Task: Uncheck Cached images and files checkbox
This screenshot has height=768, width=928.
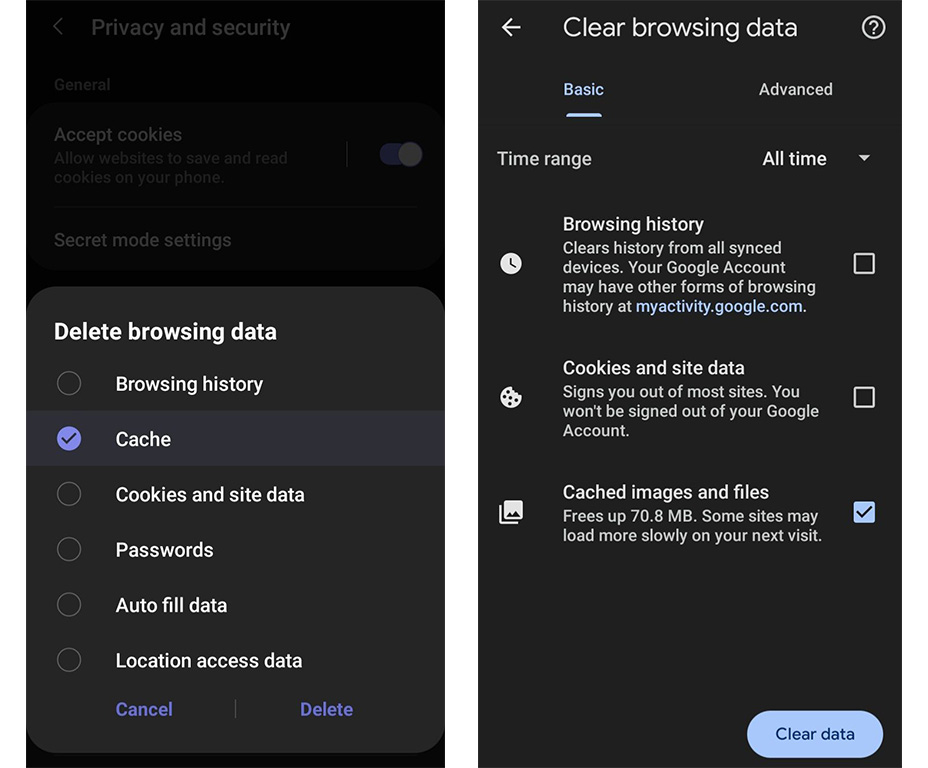Action: pos(864,512)
